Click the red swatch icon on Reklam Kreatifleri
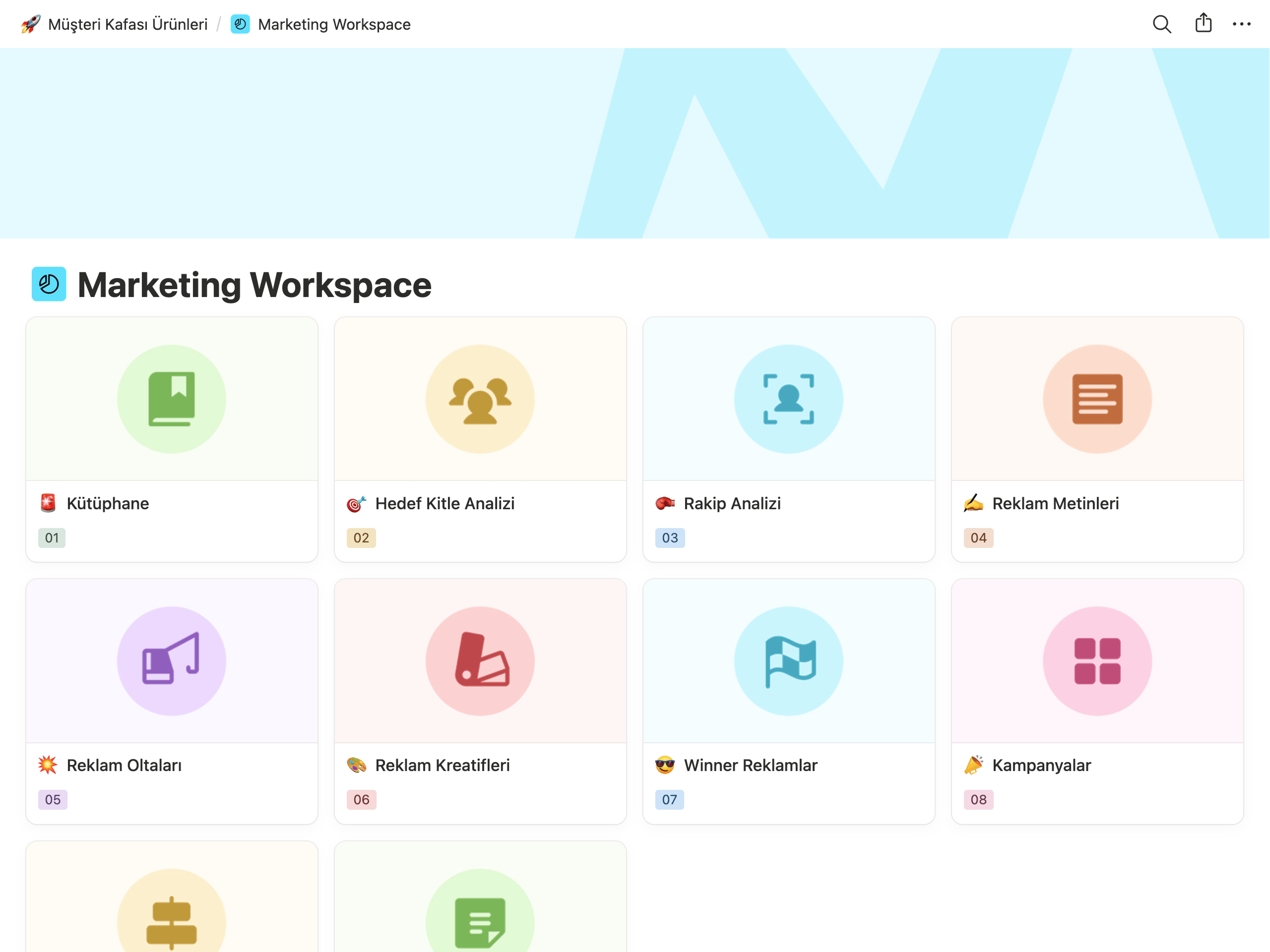The image size is (1270, 952). tap(481, 660)
